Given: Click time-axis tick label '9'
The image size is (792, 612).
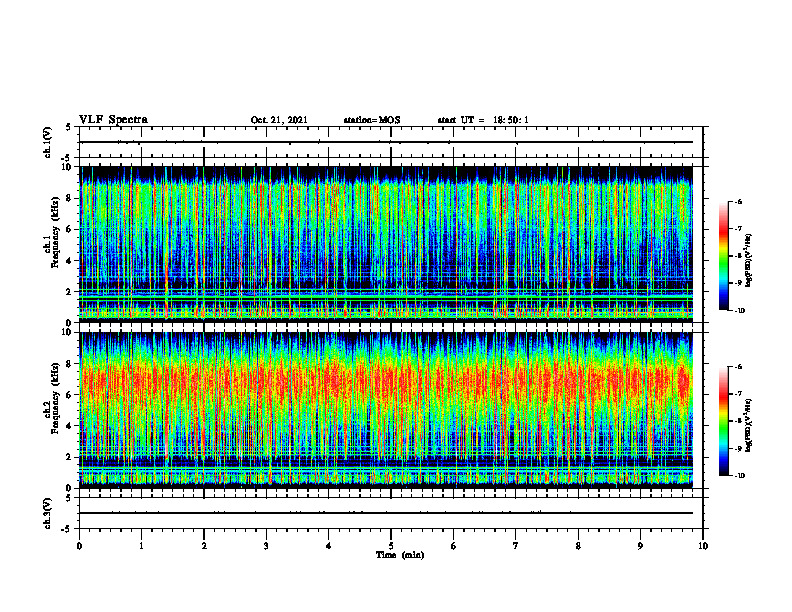Looking at the screenshot, I should pos(640,546).
